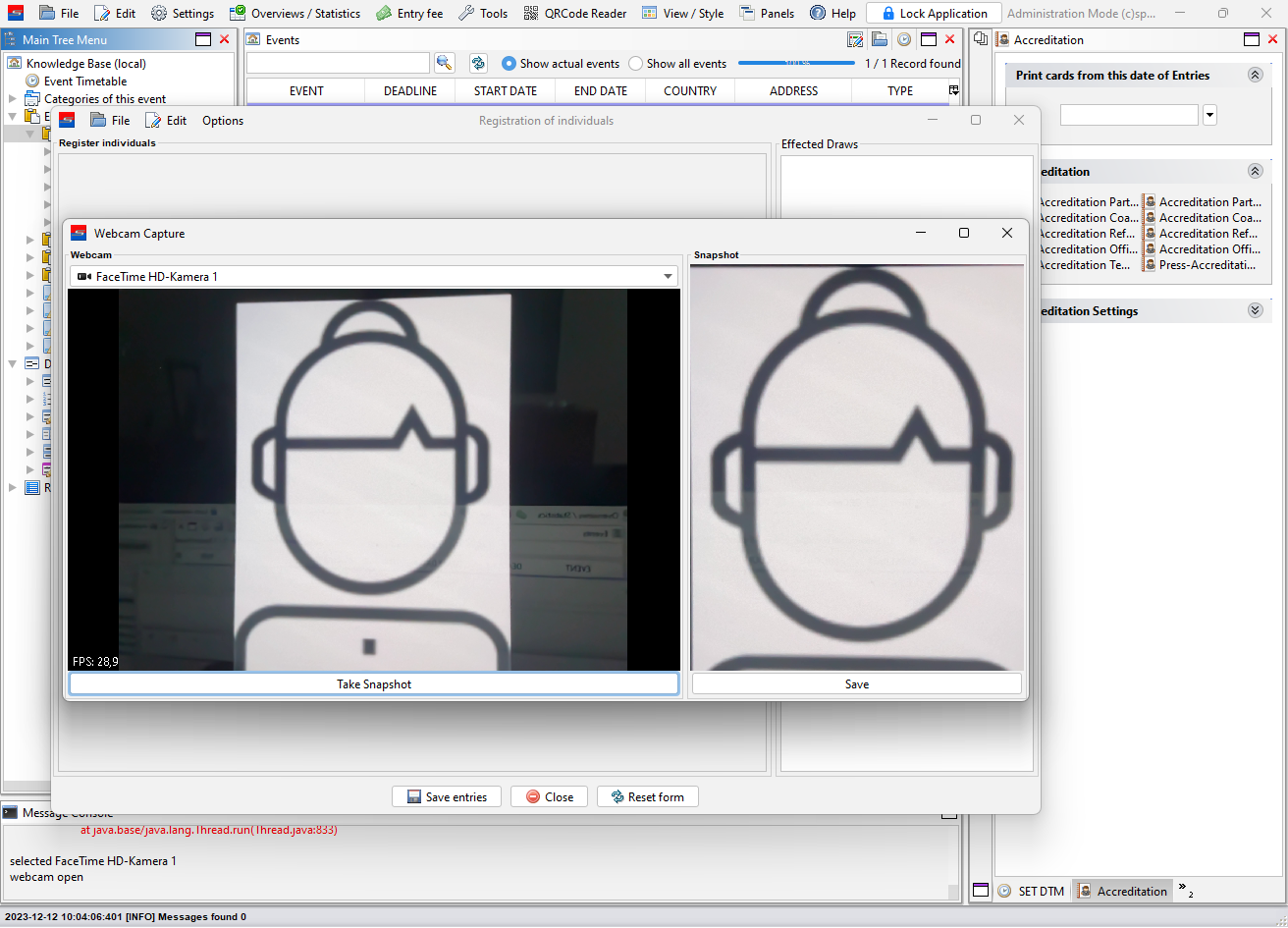Select the Show actual events radio button
This screenshot has height=928, width=1288.
(x=509, y=64)
